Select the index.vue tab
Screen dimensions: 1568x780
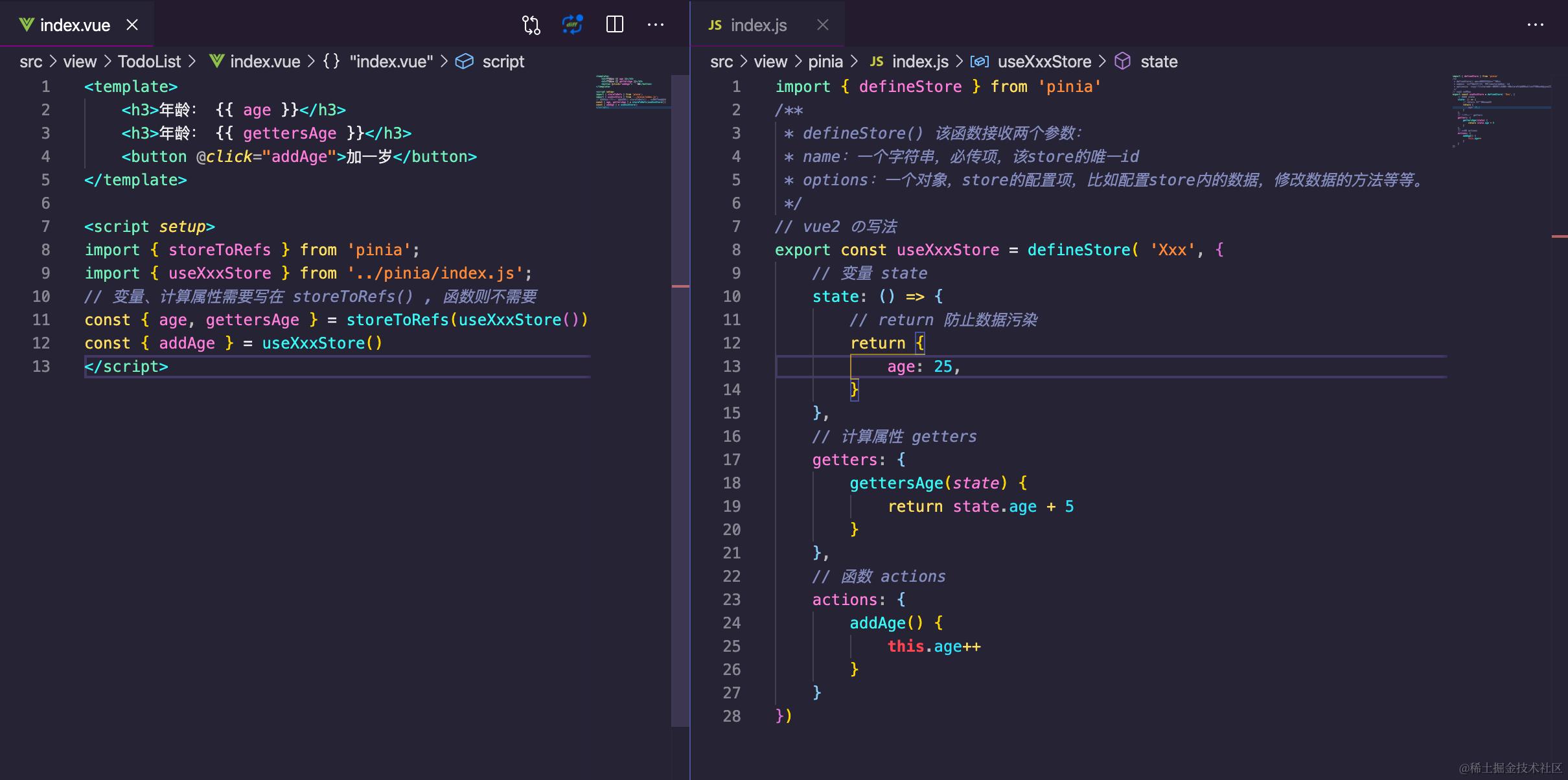[76, 25]
